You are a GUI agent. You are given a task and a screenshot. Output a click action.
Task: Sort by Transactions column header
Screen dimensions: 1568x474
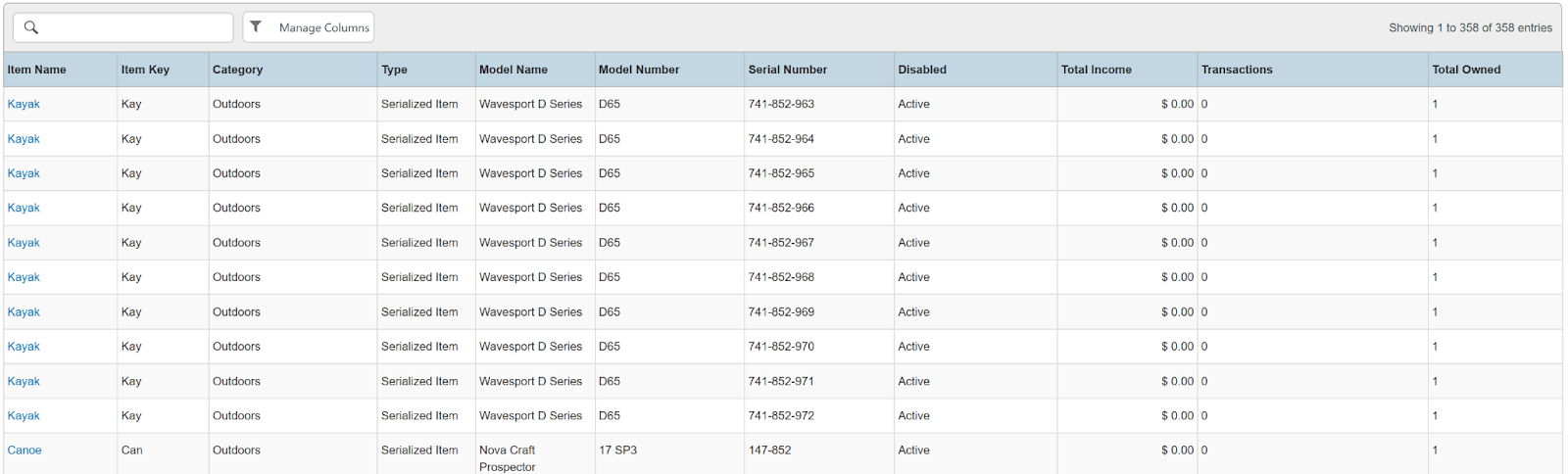1236,70
